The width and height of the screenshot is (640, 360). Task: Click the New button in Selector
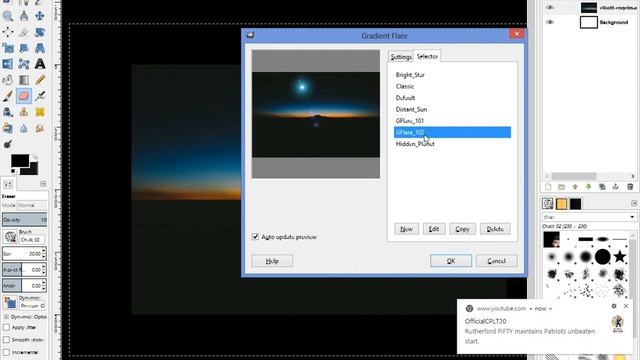[x=406, y=229]
